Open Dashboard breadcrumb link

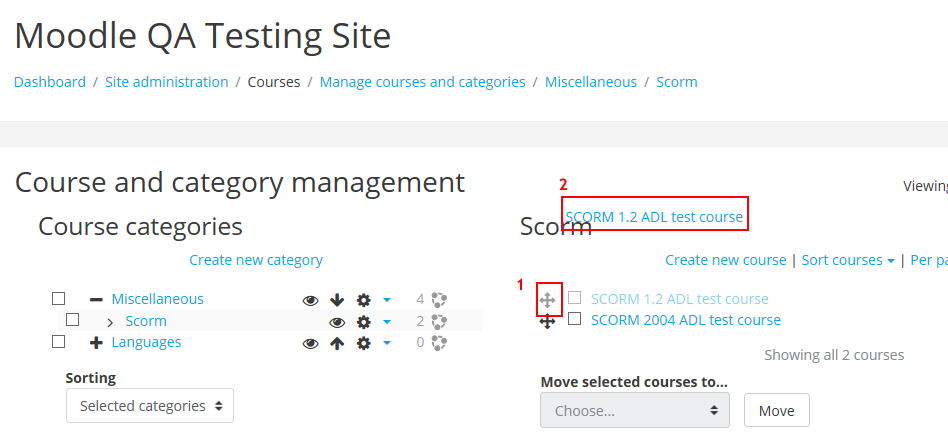tap(50, 82)
